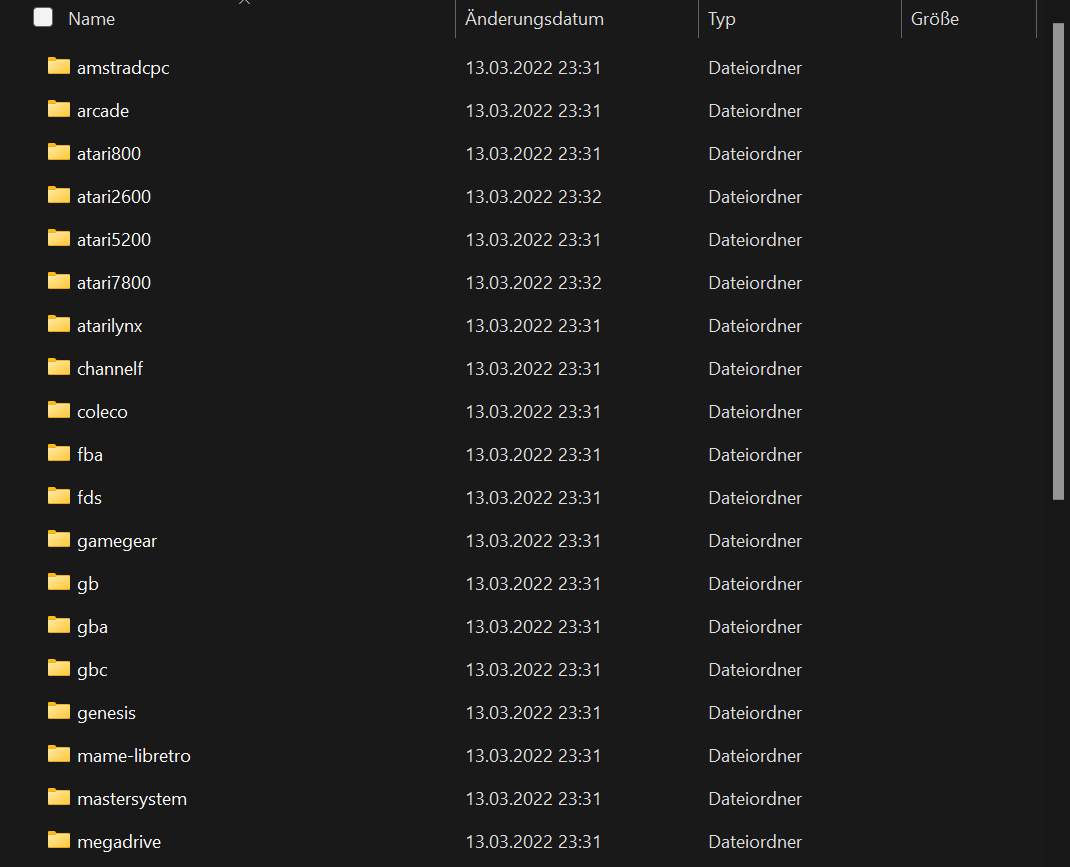The width and height of the screenshot is (1070, 867).
Task: Click the Größe column header
Action: click(935, 19)
